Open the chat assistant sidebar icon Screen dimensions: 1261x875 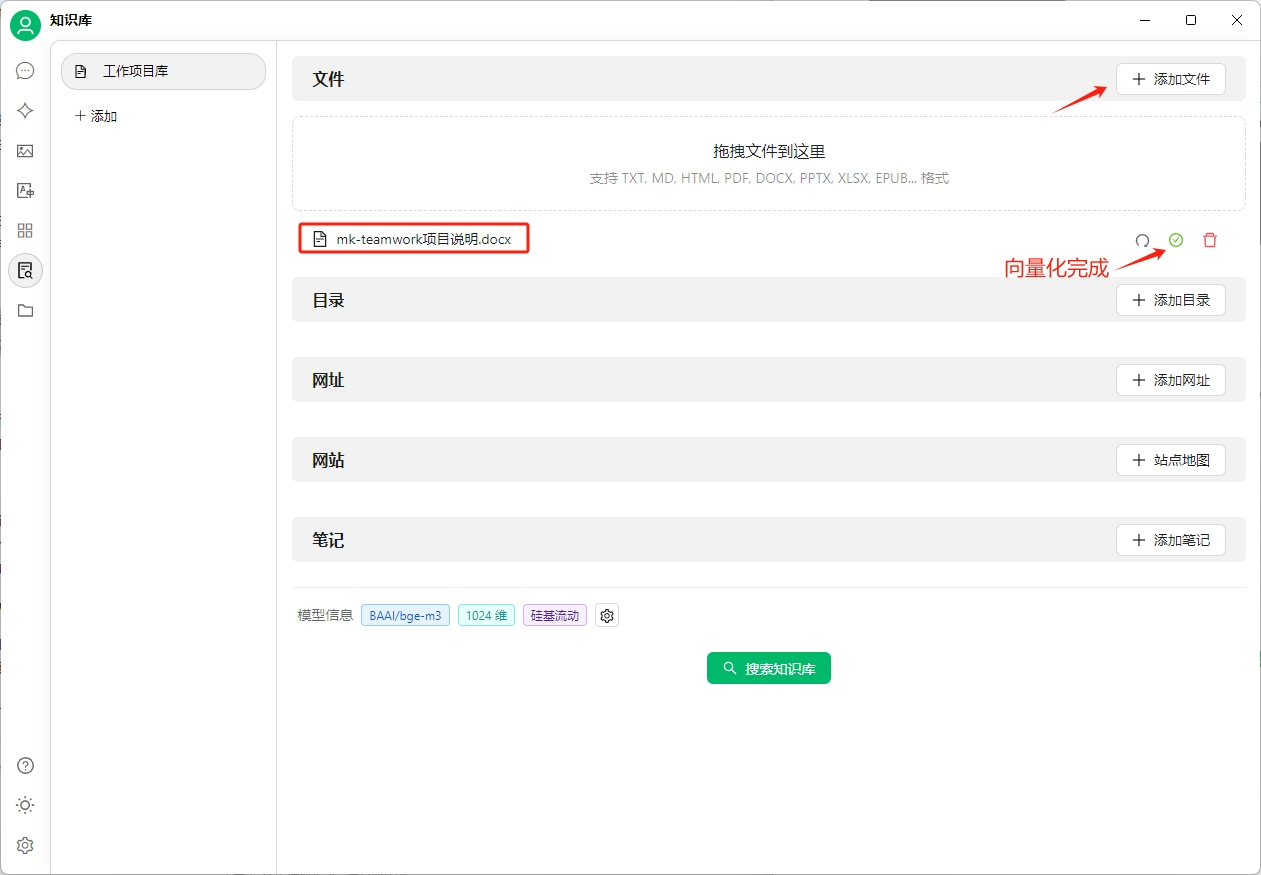point(25,71)
